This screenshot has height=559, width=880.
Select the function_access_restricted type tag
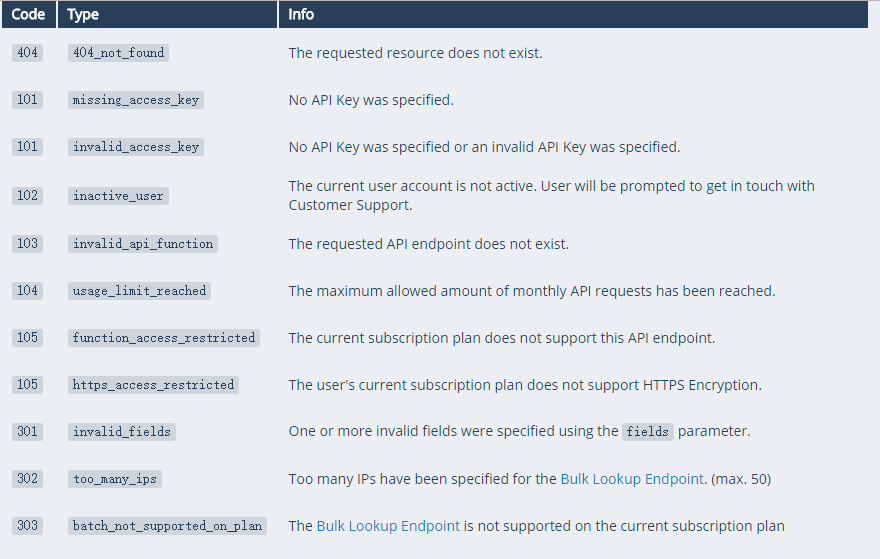click(164, 338)
